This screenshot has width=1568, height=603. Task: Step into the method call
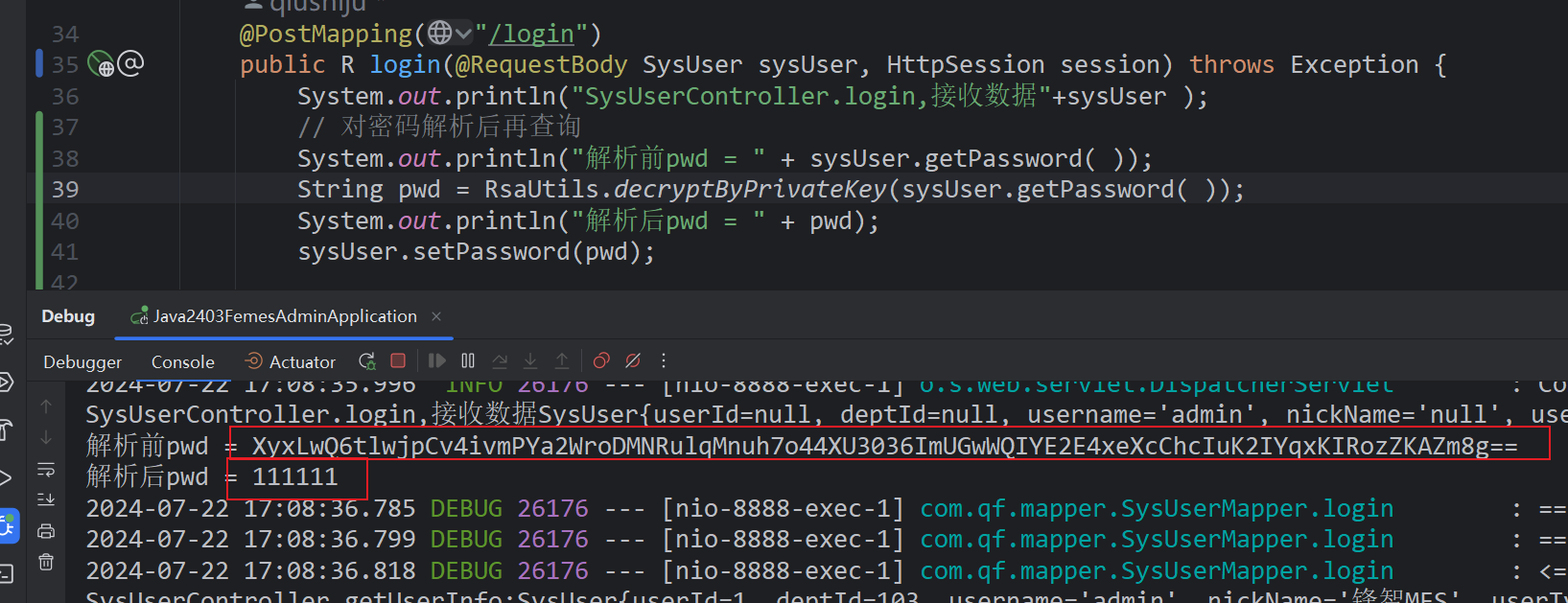[530, 360]
